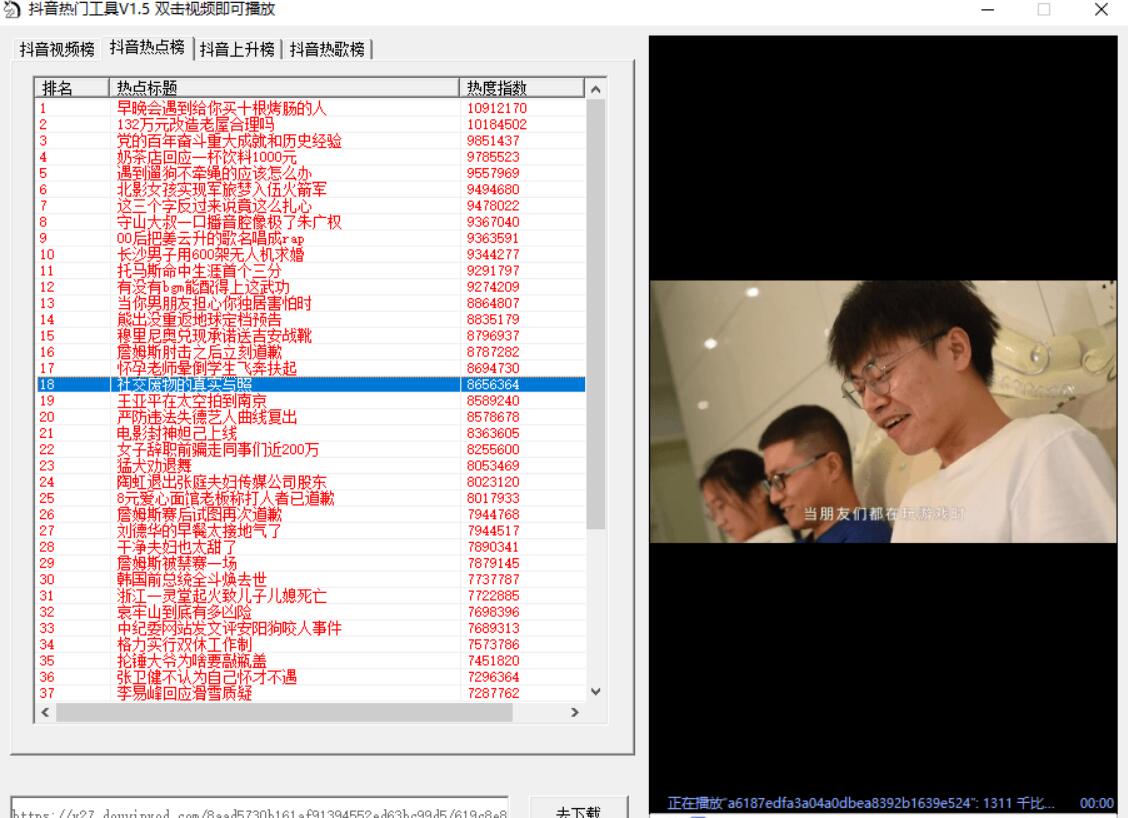Select row 干净夫妇也太甜了

tap(311, 547)
